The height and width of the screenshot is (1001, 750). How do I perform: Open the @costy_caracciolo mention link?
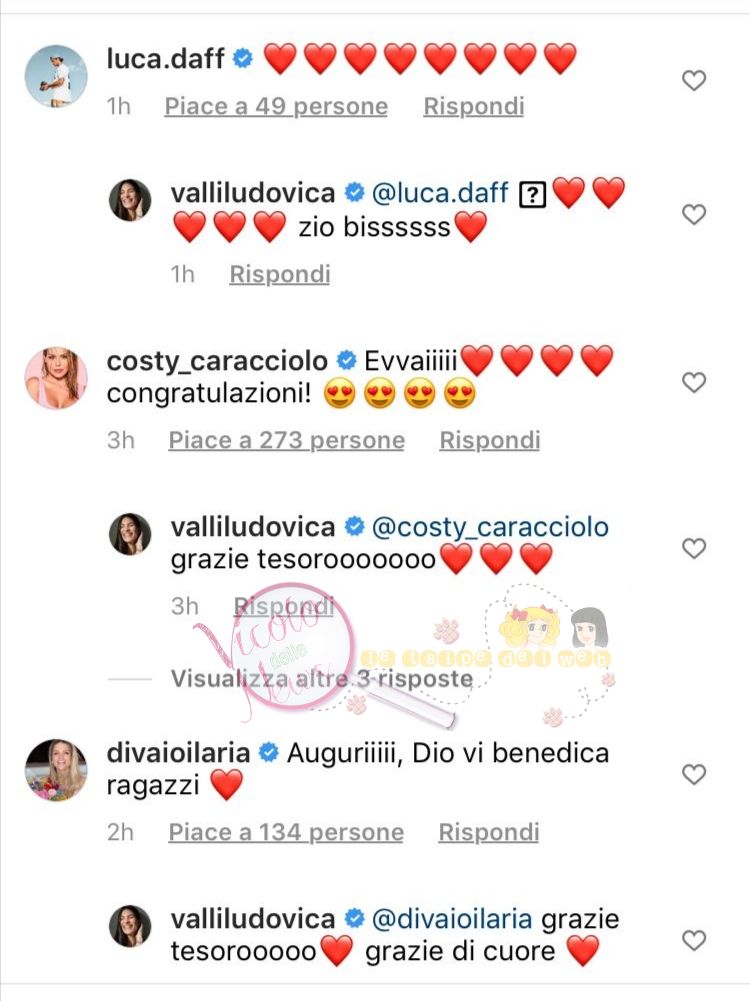click(490, 527)
